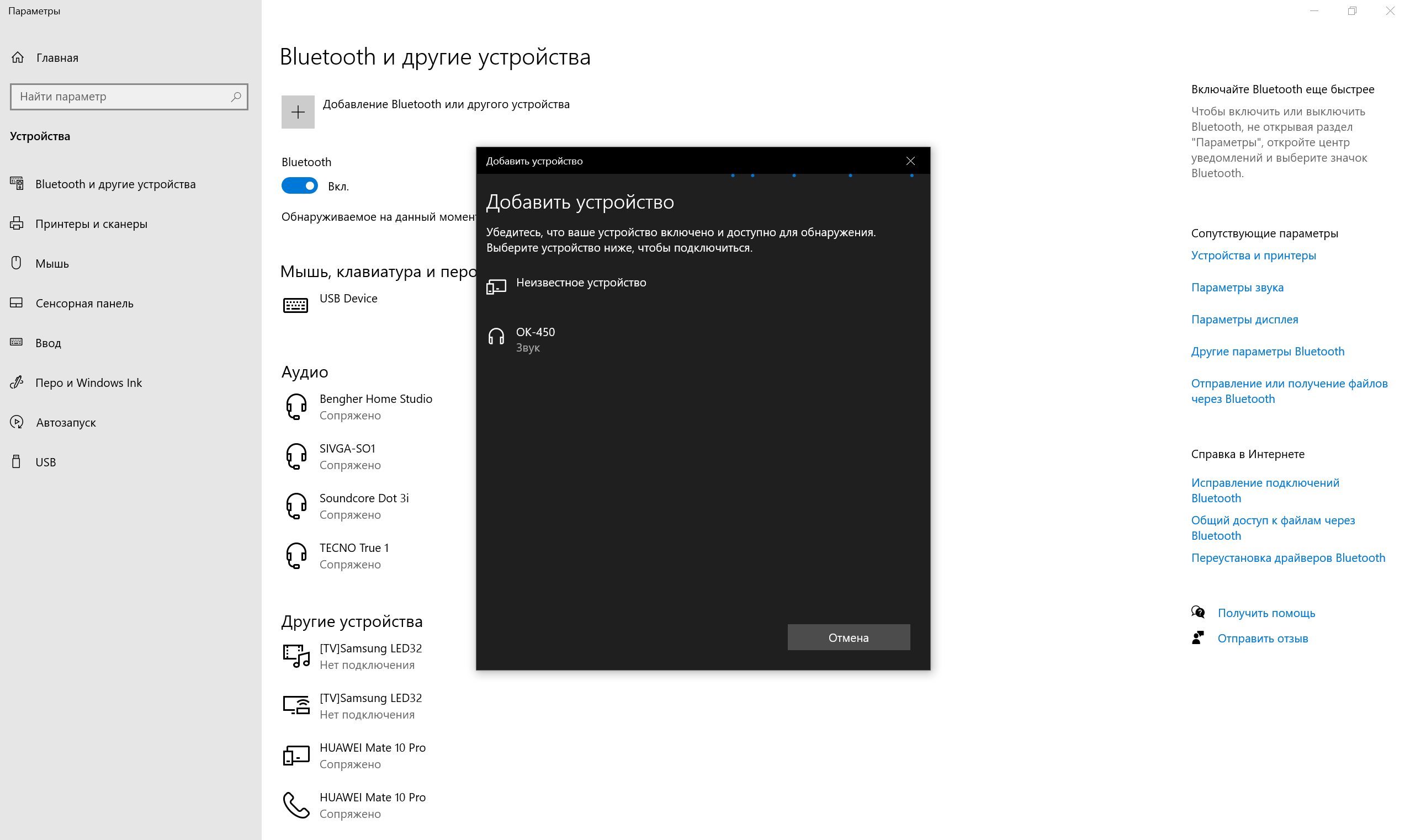Click the Найти параметр search field
The image size is (1410, 840).
(129, 97)
